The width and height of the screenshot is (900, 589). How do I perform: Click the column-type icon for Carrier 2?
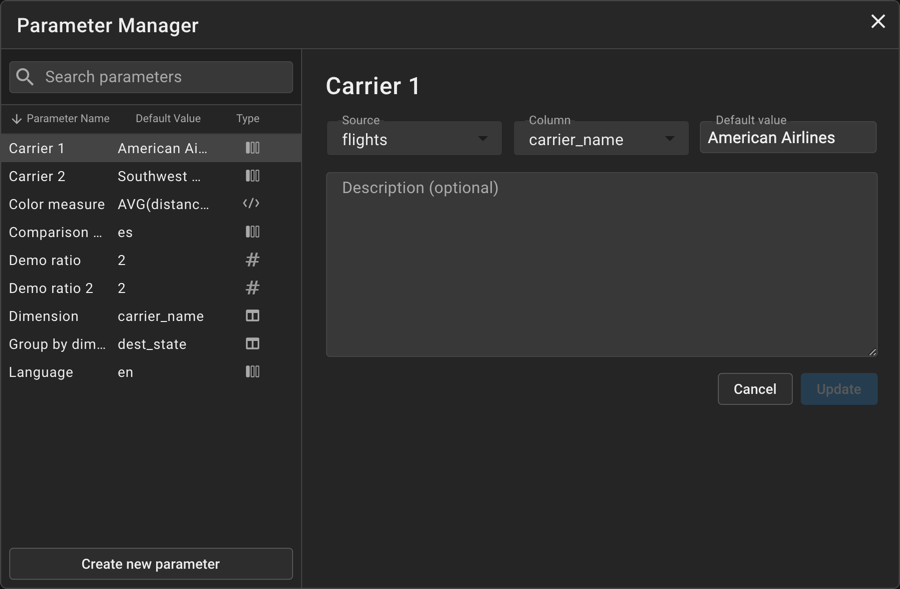[252, 176]
